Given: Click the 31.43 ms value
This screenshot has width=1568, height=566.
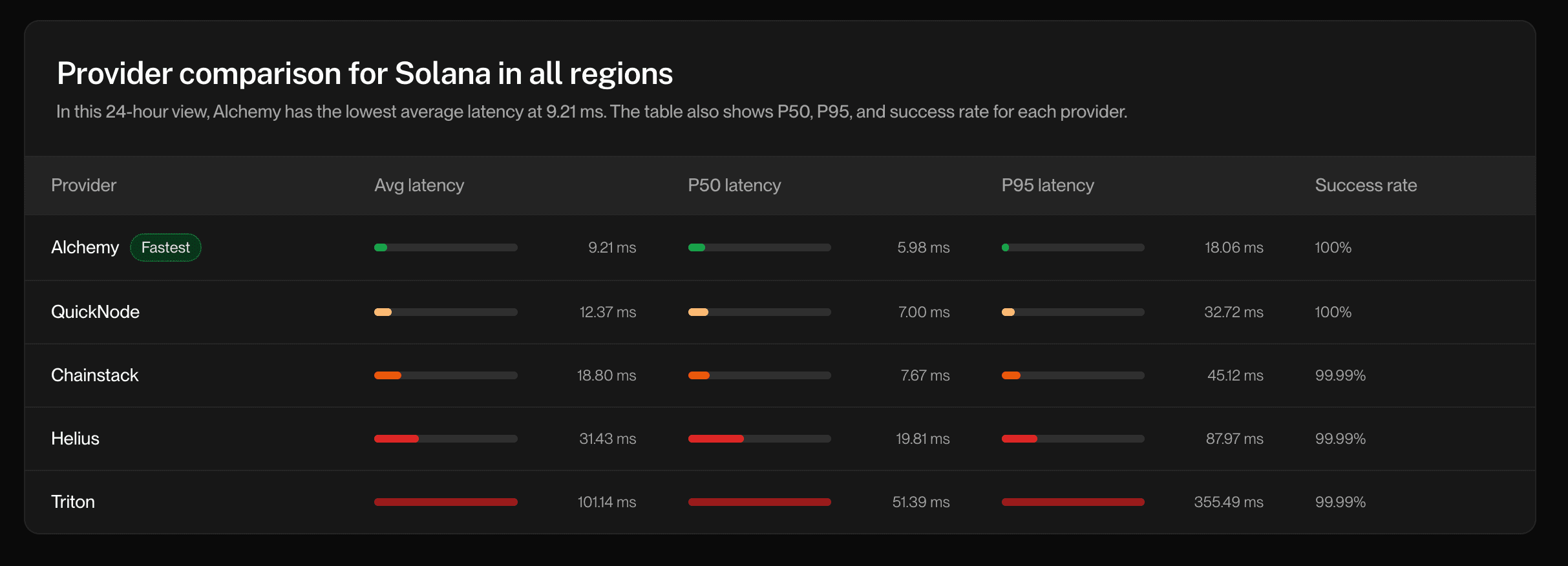Looking at the screenshot, I should 608,439.
